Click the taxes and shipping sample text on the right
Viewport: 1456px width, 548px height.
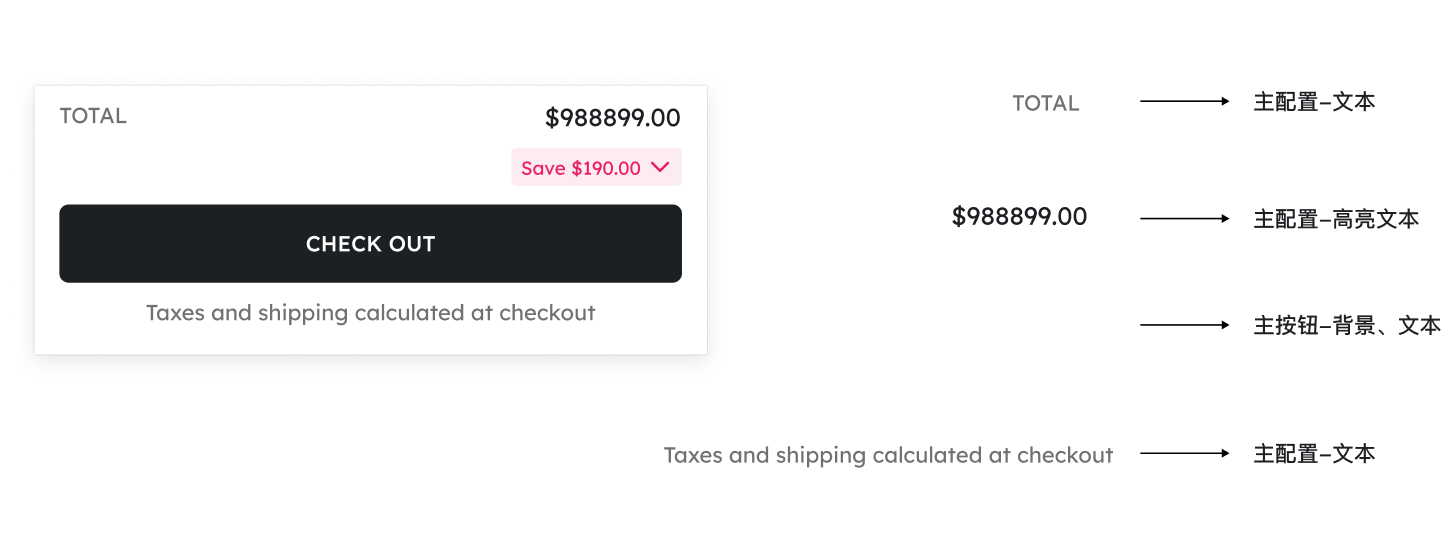coord(888,455)
